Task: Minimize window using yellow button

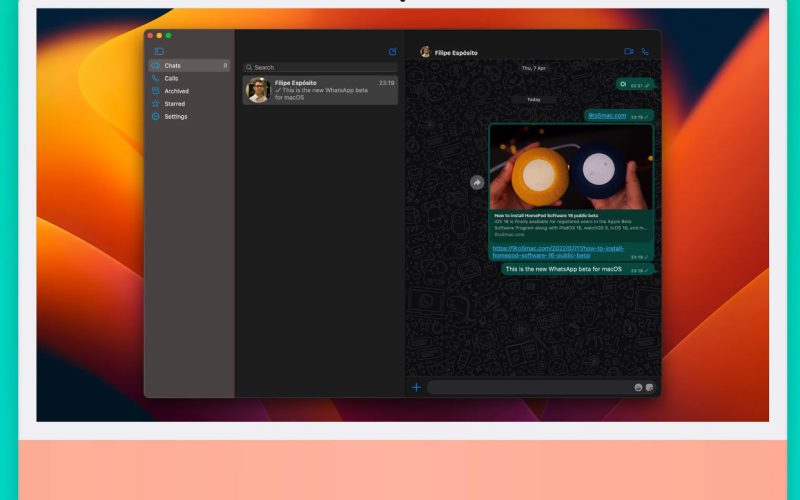Action: click(x=159, y=36)
